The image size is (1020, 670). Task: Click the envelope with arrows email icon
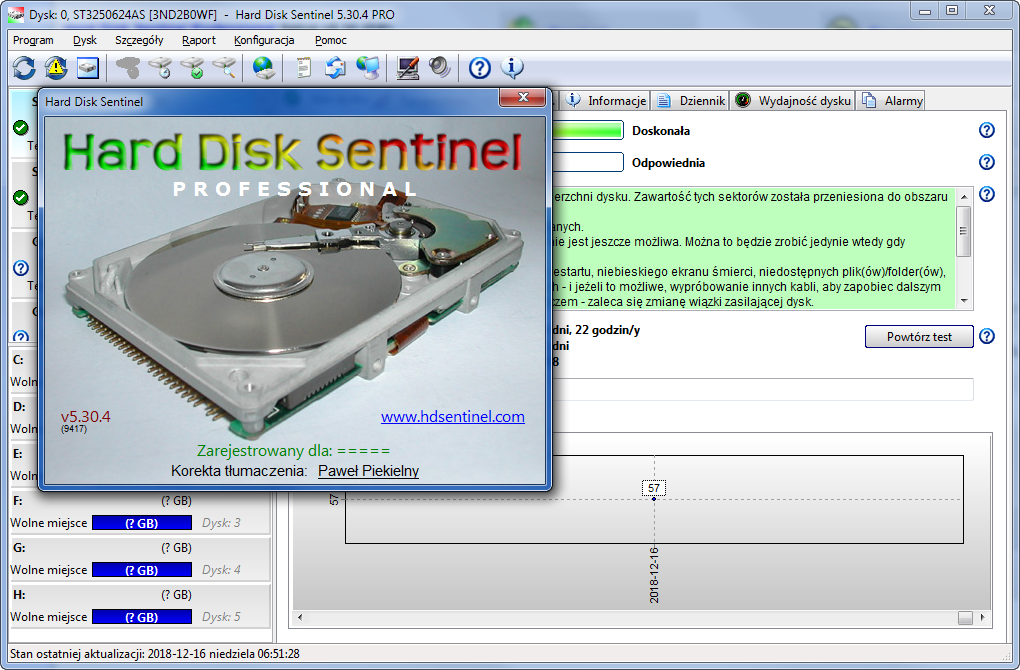(x=336, y=68)
